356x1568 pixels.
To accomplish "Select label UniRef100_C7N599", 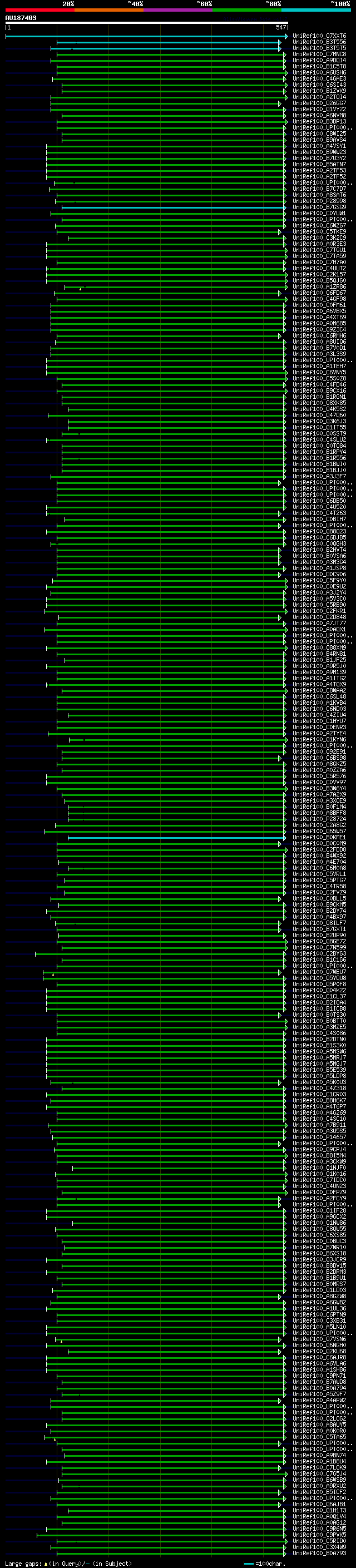I will coord(319,947).
